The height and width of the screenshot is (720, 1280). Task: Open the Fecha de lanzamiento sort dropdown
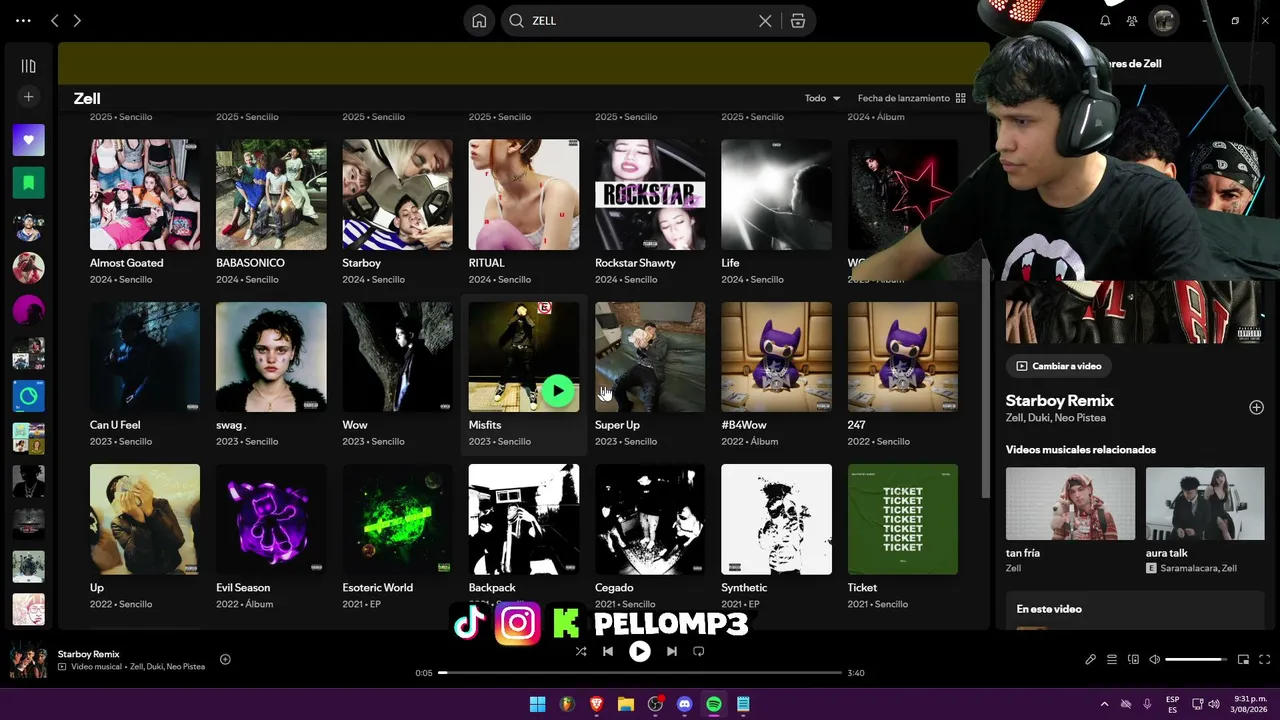tap(911, 98)
